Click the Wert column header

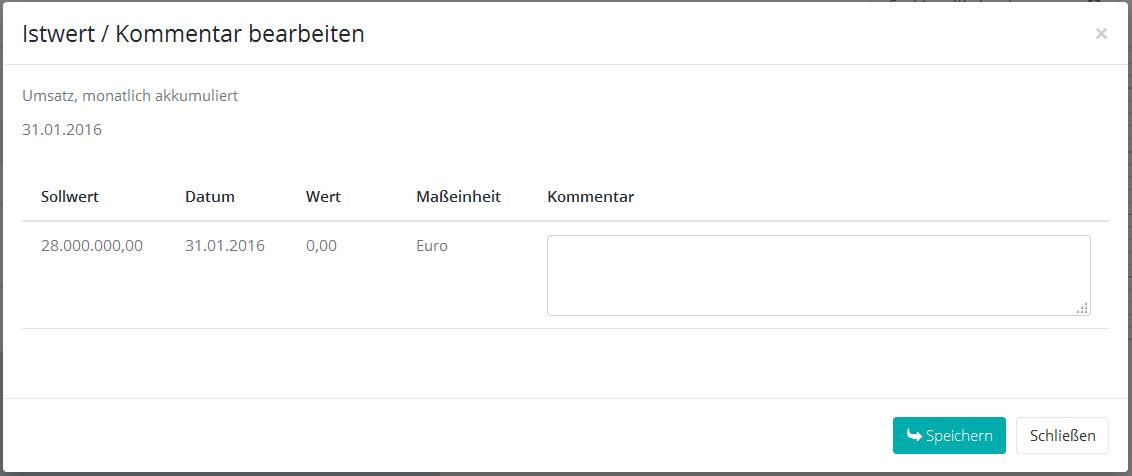[x=323, y=197]
